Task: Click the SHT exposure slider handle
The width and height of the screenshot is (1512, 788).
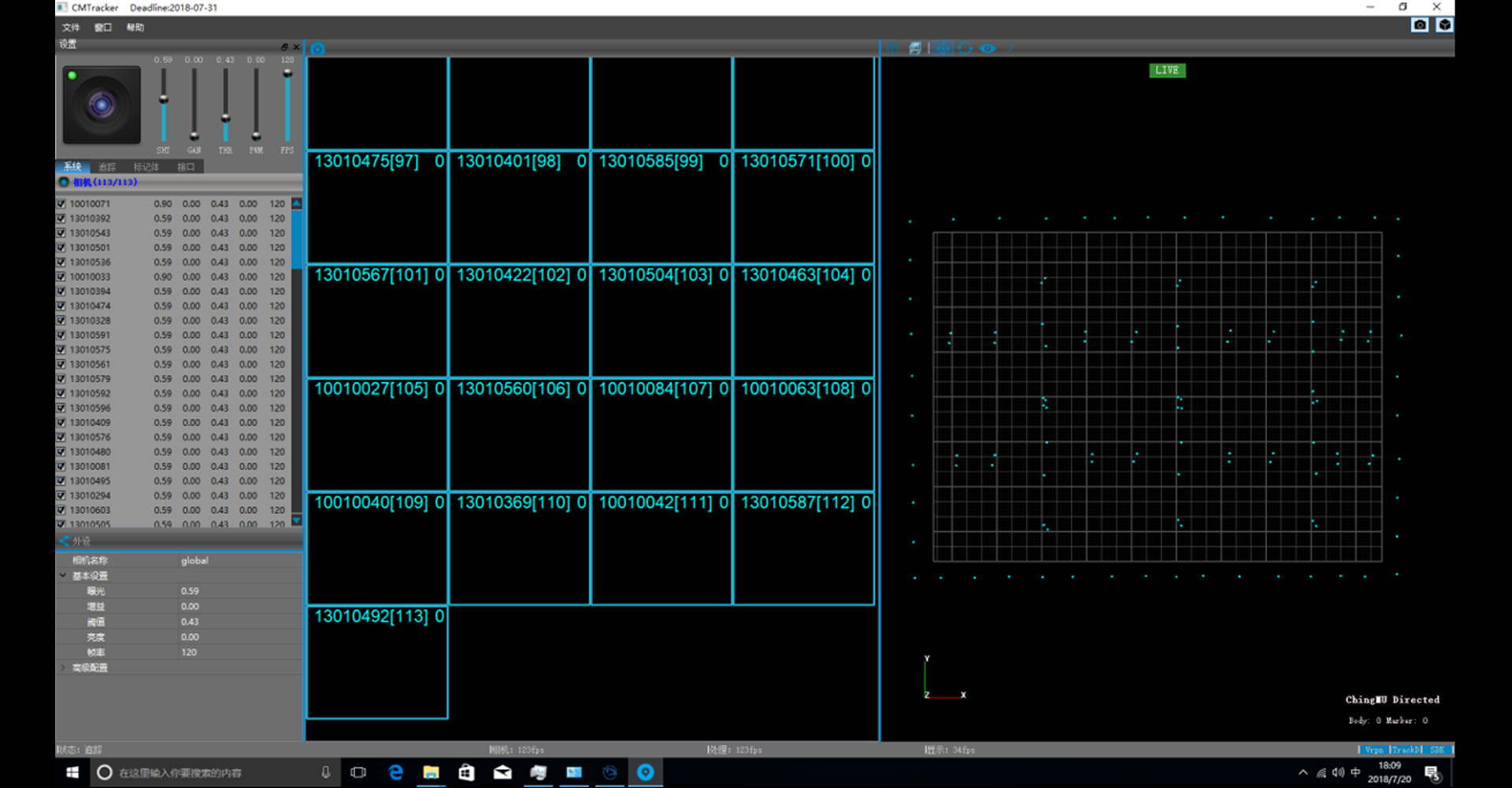Action: tap(163, 99)
